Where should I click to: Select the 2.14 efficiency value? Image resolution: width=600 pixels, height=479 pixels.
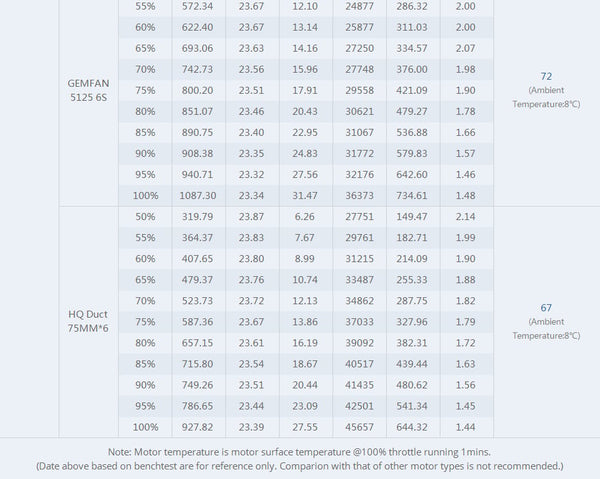[465, 216]
